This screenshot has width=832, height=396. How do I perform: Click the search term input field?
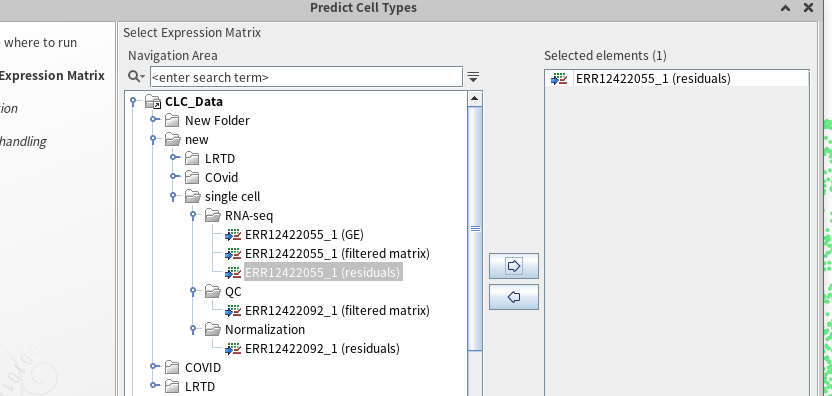click(306, 77)
